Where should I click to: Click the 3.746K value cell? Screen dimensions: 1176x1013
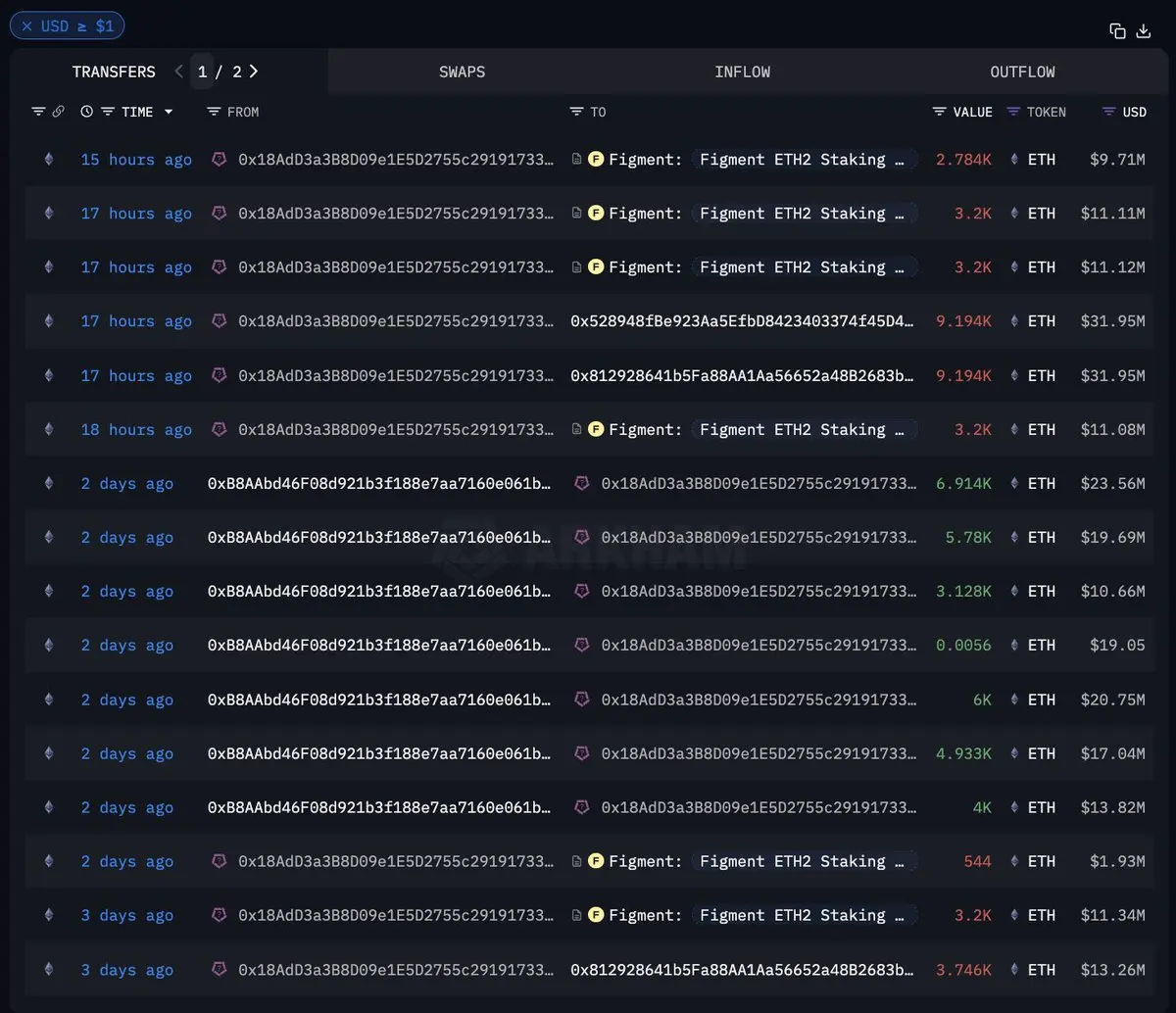click(963, 970)
